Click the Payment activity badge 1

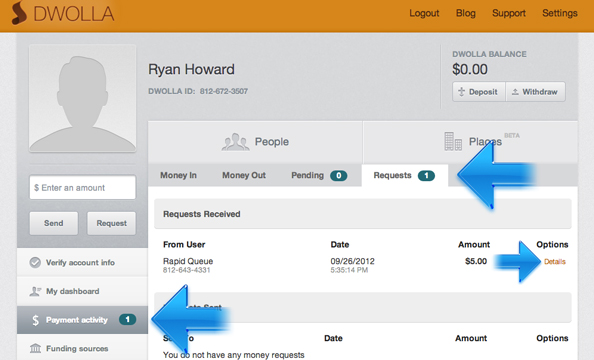127,319
